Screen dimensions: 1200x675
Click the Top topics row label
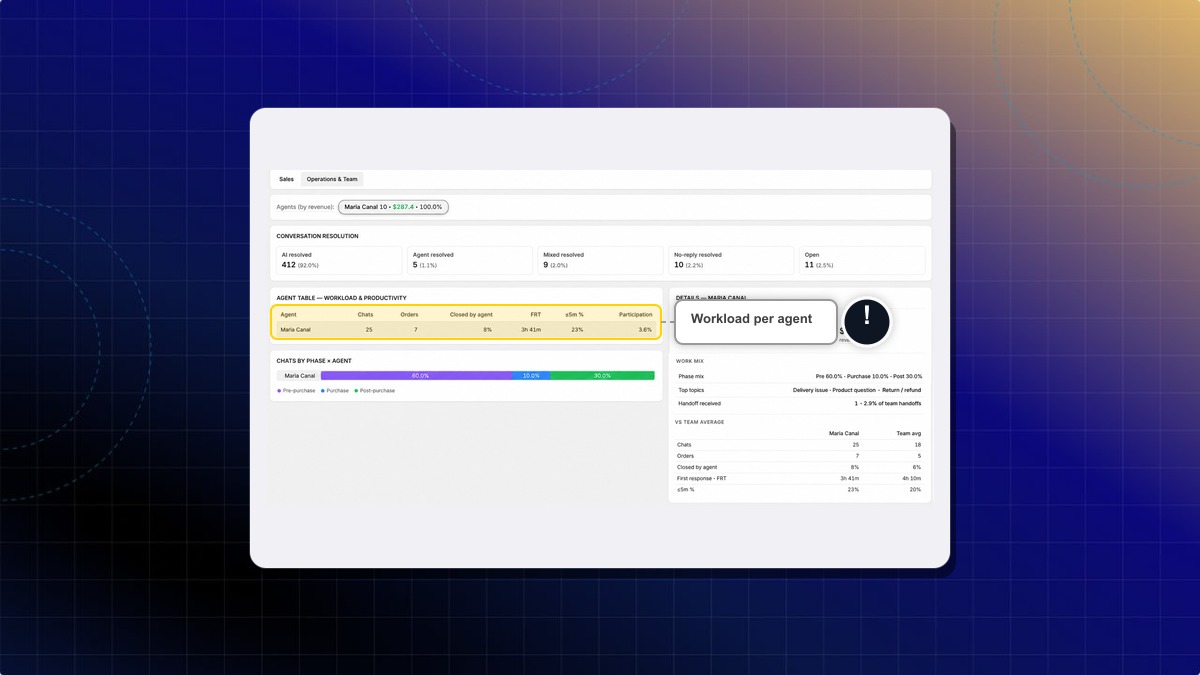tap(690, 390)
